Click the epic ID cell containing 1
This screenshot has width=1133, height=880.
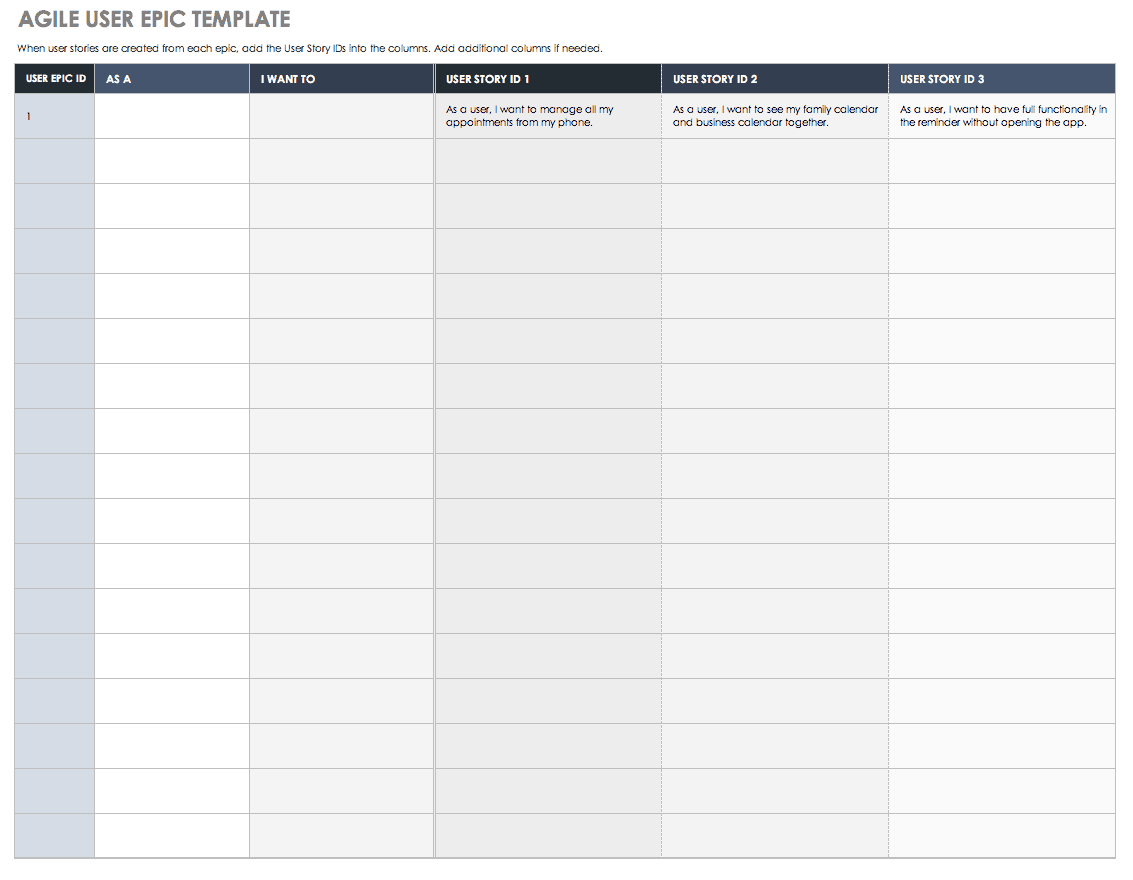[55, 116]
